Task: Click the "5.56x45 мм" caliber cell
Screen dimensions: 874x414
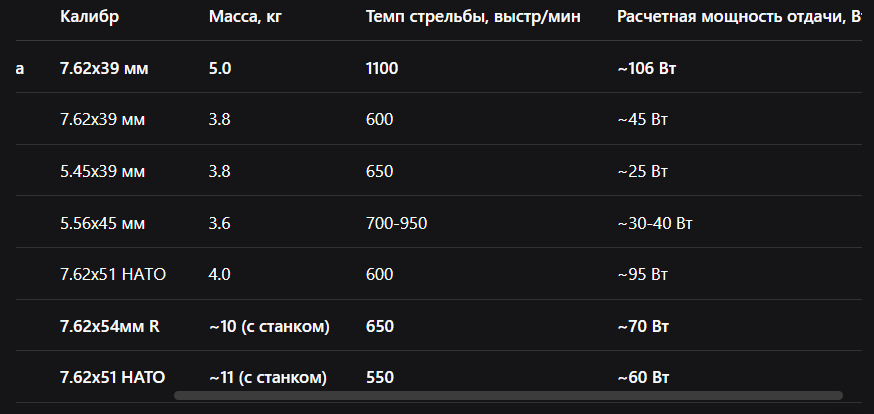Action: point(102,223)
